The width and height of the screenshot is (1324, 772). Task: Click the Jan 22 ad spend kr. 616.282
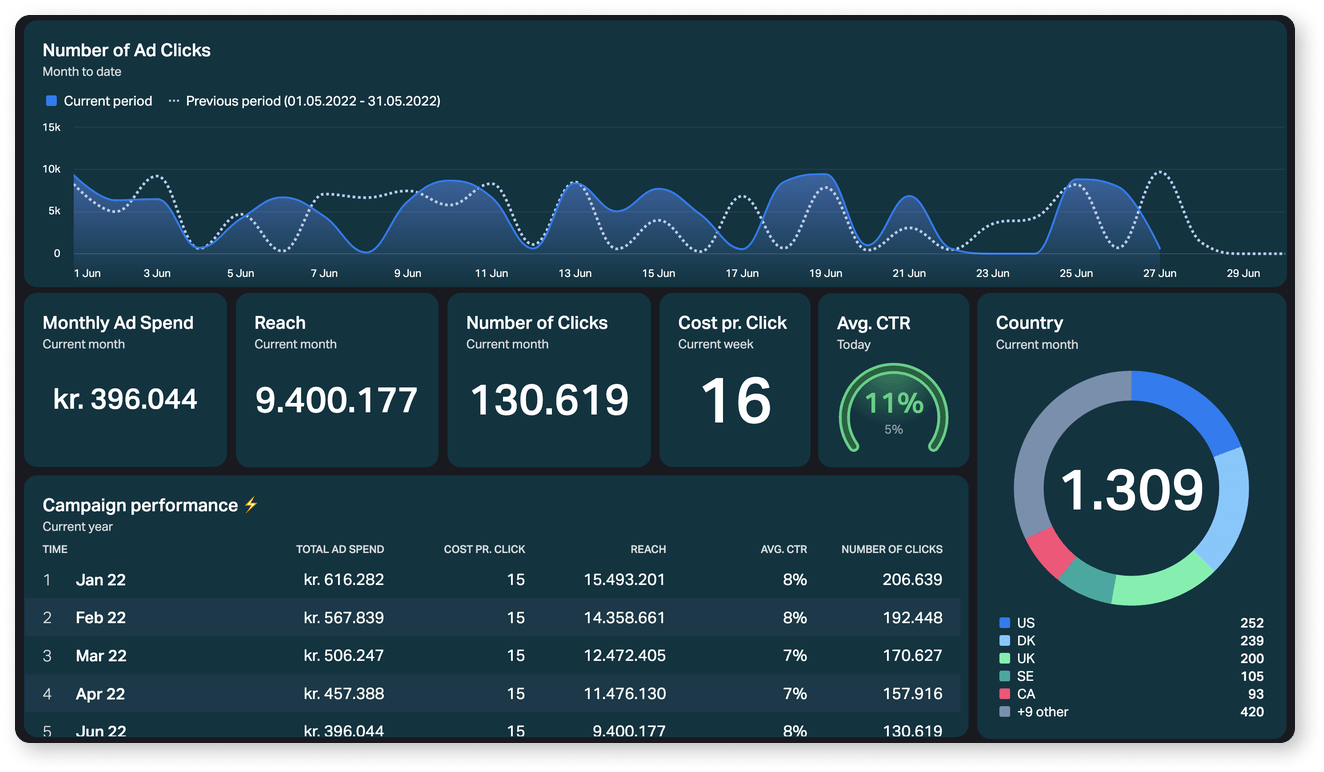tap(344, 580)
